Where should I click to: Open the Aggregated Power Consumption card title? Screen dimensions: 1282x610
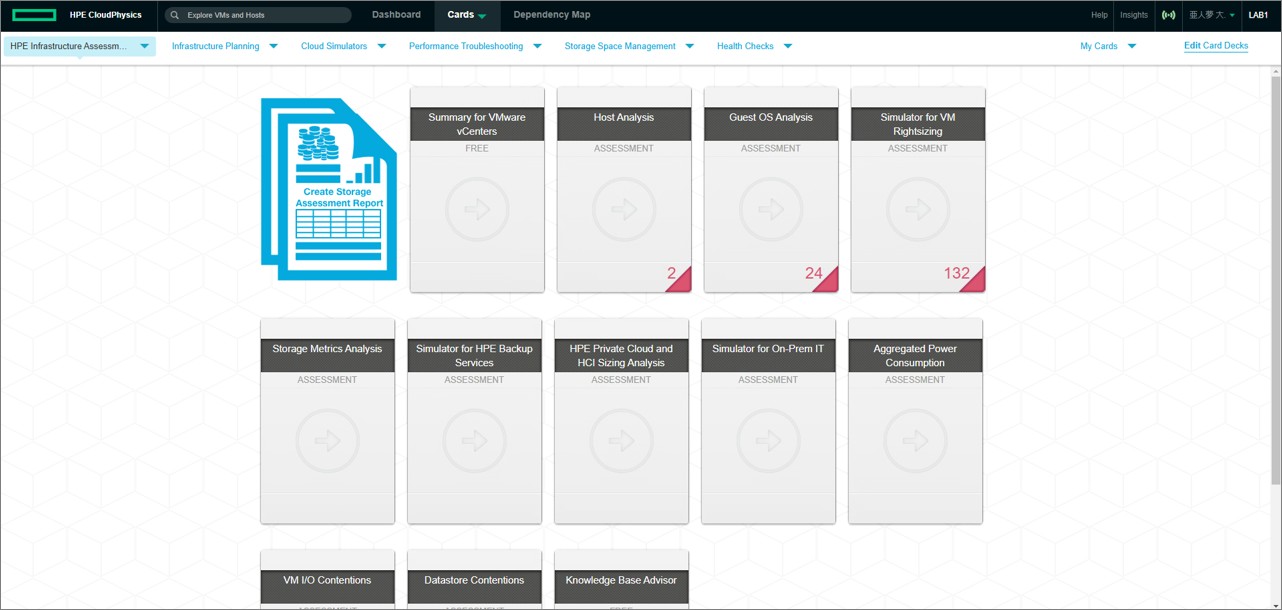(x=916, y=355)
